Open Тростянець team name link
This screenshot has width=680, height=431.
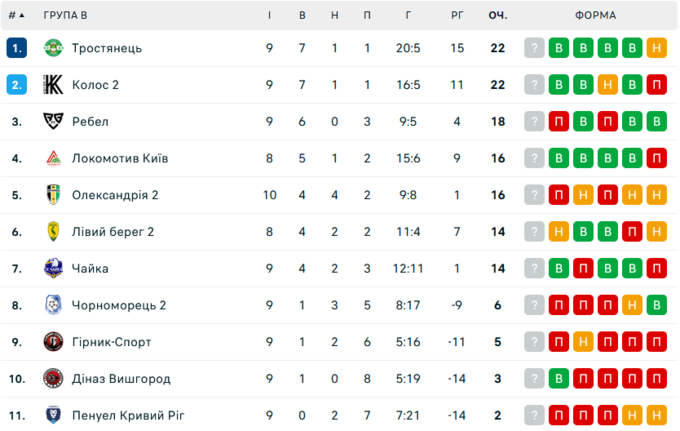(x=107, y=48)
